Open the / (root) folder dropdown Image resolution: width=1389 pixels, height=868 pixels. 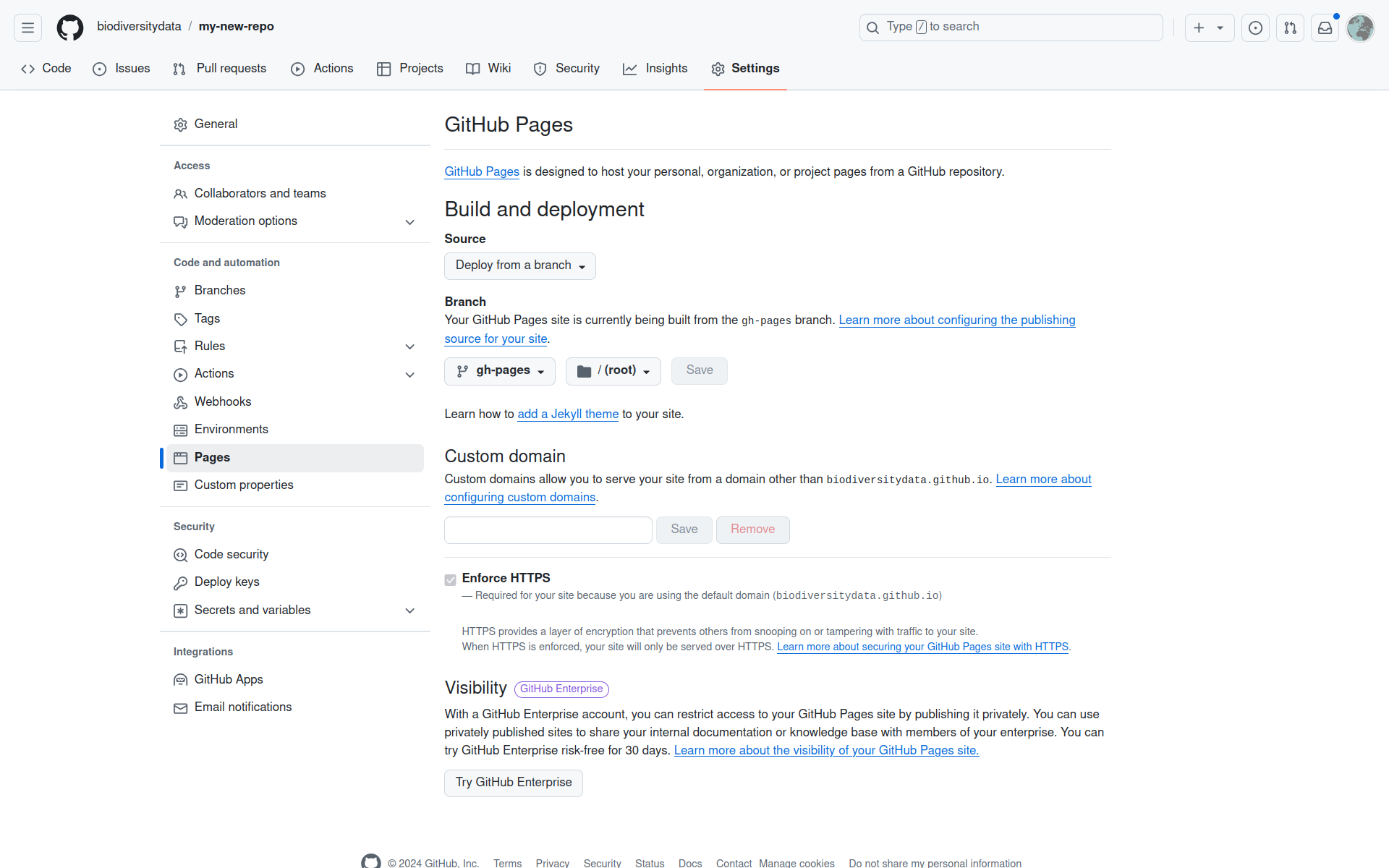(x=613, y=370)
